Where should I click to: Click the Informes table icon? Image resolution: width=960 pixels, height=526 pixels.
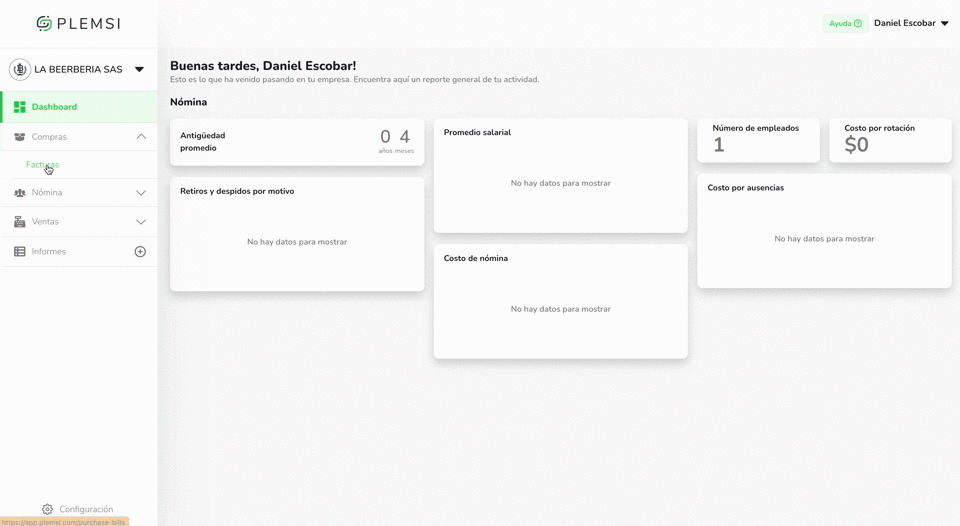click(x=20, y=252)
